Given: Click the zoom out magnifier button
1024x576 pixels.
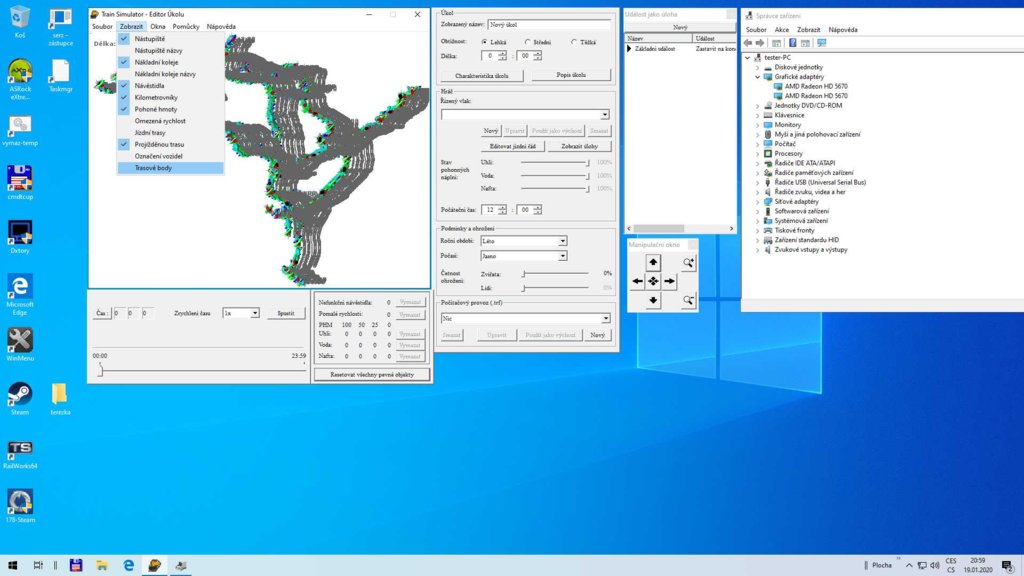Looking at the screenshot, I should [x=688, y=300].
